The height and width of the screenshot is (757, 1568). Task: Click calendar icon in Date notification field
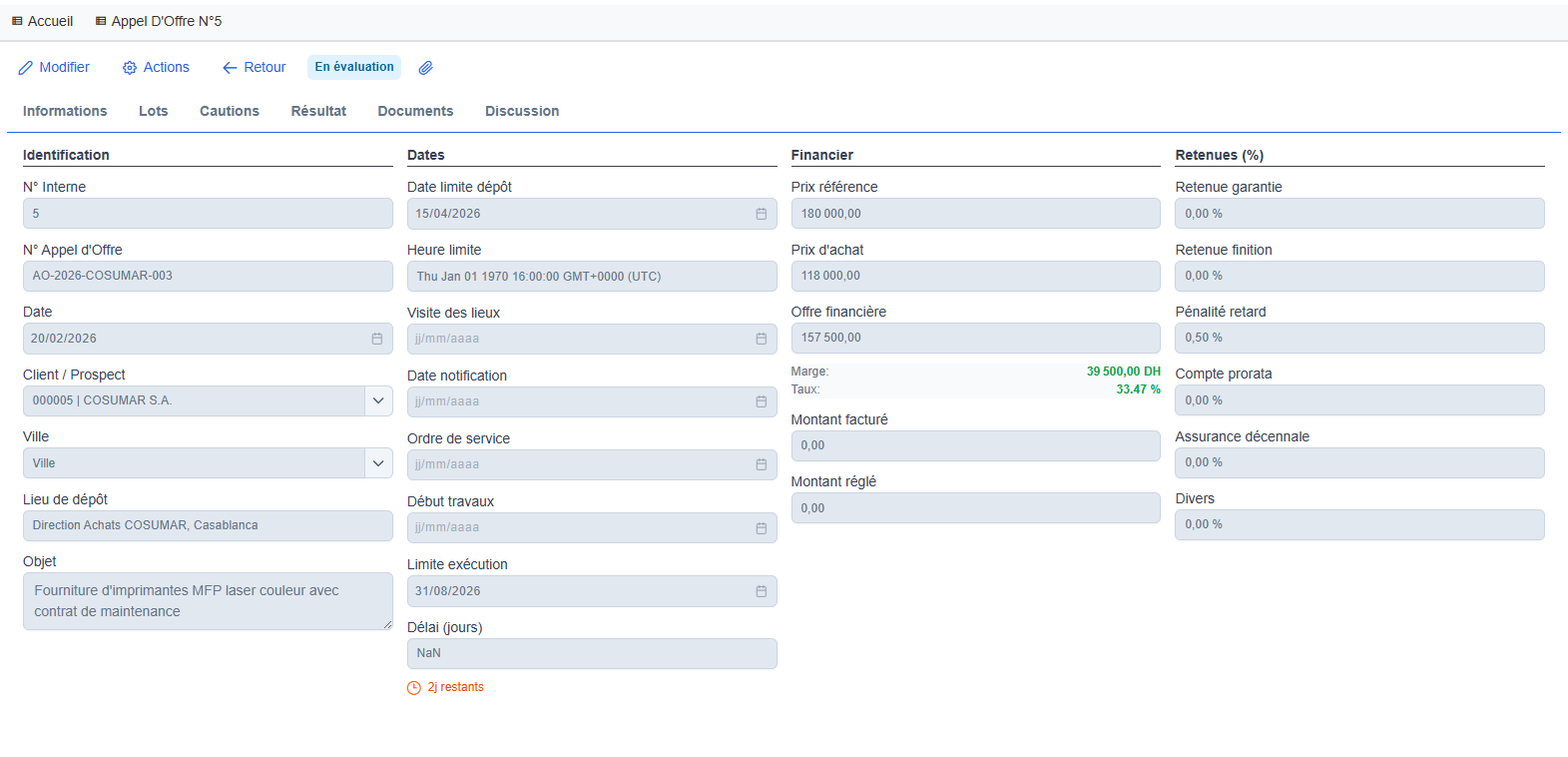point(761,401)
